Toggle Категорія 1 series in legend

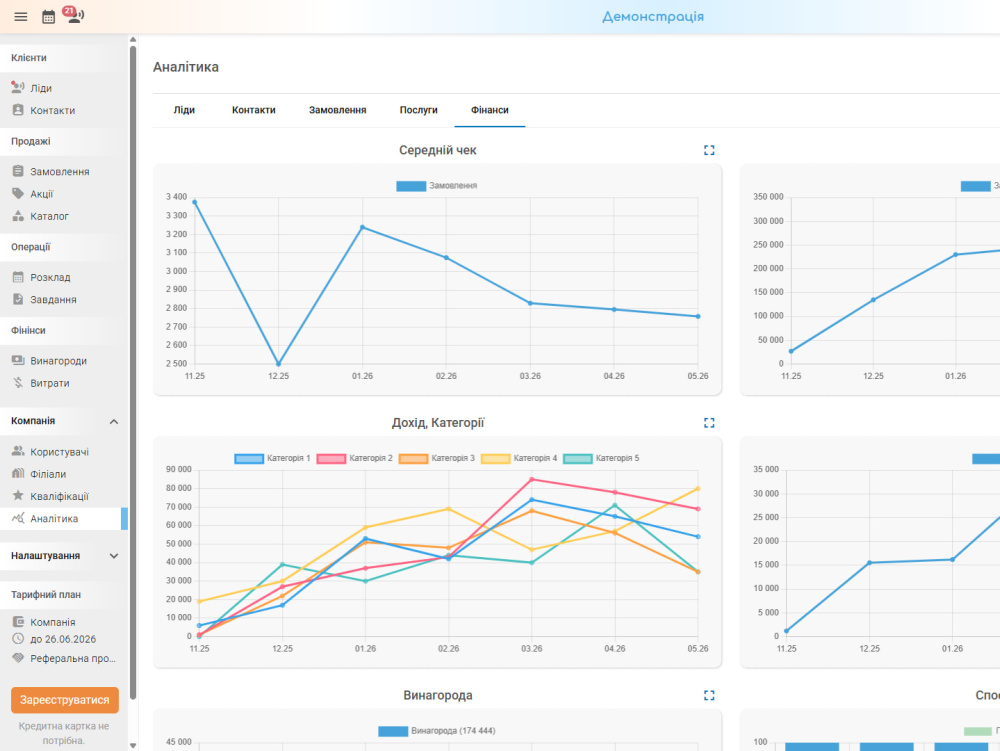click(272, 458)
